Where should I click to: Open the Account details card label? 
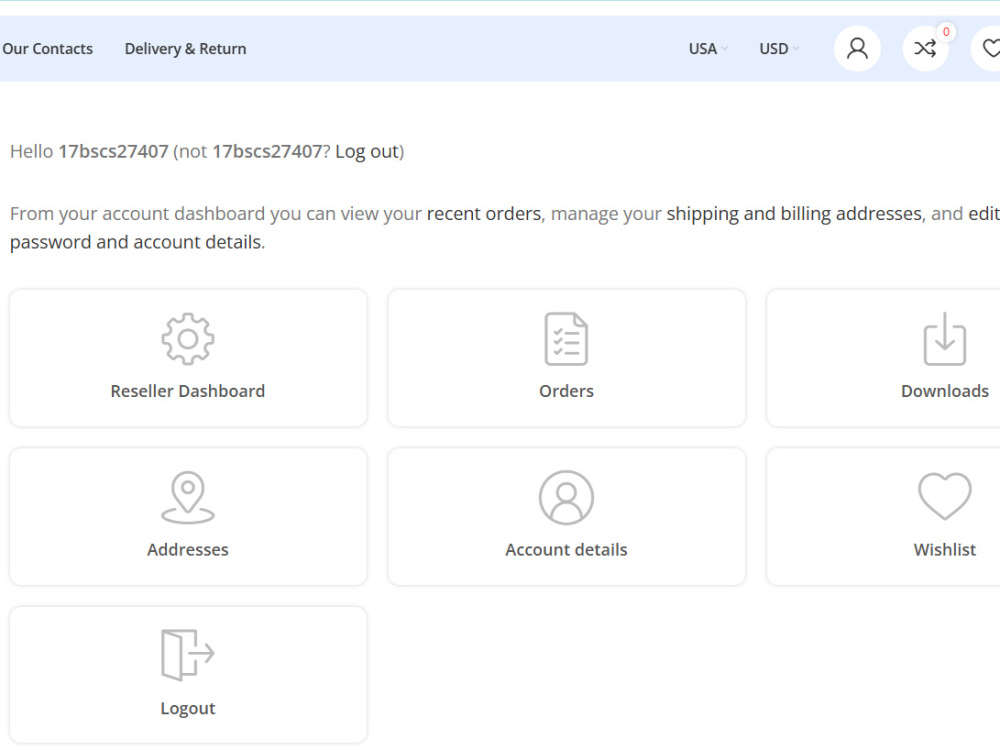(x=566, y=550)
